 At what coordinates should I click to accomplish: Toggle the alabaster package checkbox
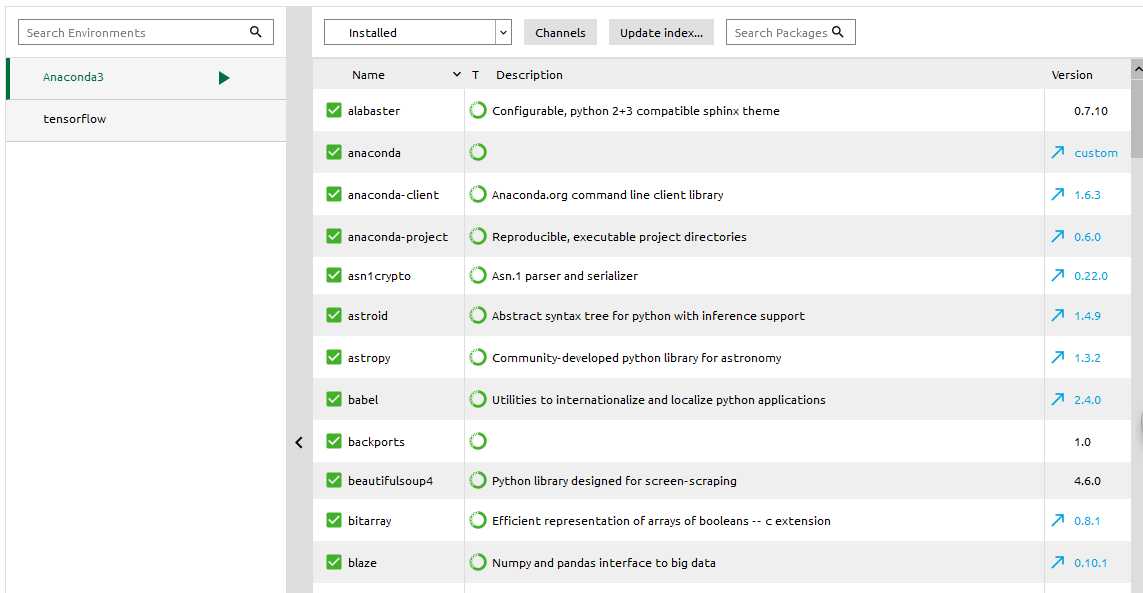pos(334,110)
